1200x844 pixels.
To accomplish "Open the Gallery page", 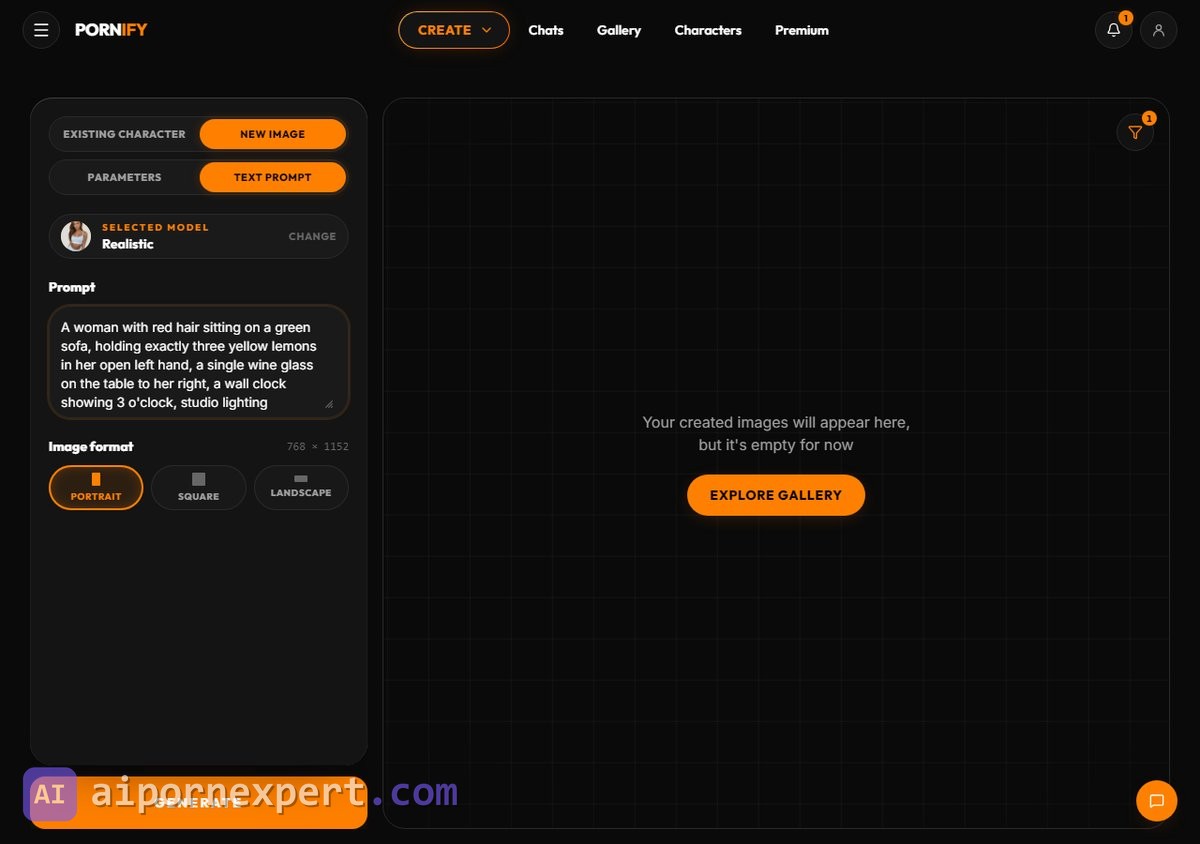I will click(619, 30).
